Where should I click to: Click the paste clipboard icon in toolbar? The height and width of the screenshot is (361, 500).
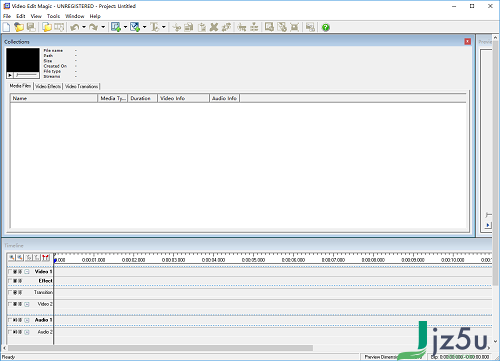[x=202, y=27]
